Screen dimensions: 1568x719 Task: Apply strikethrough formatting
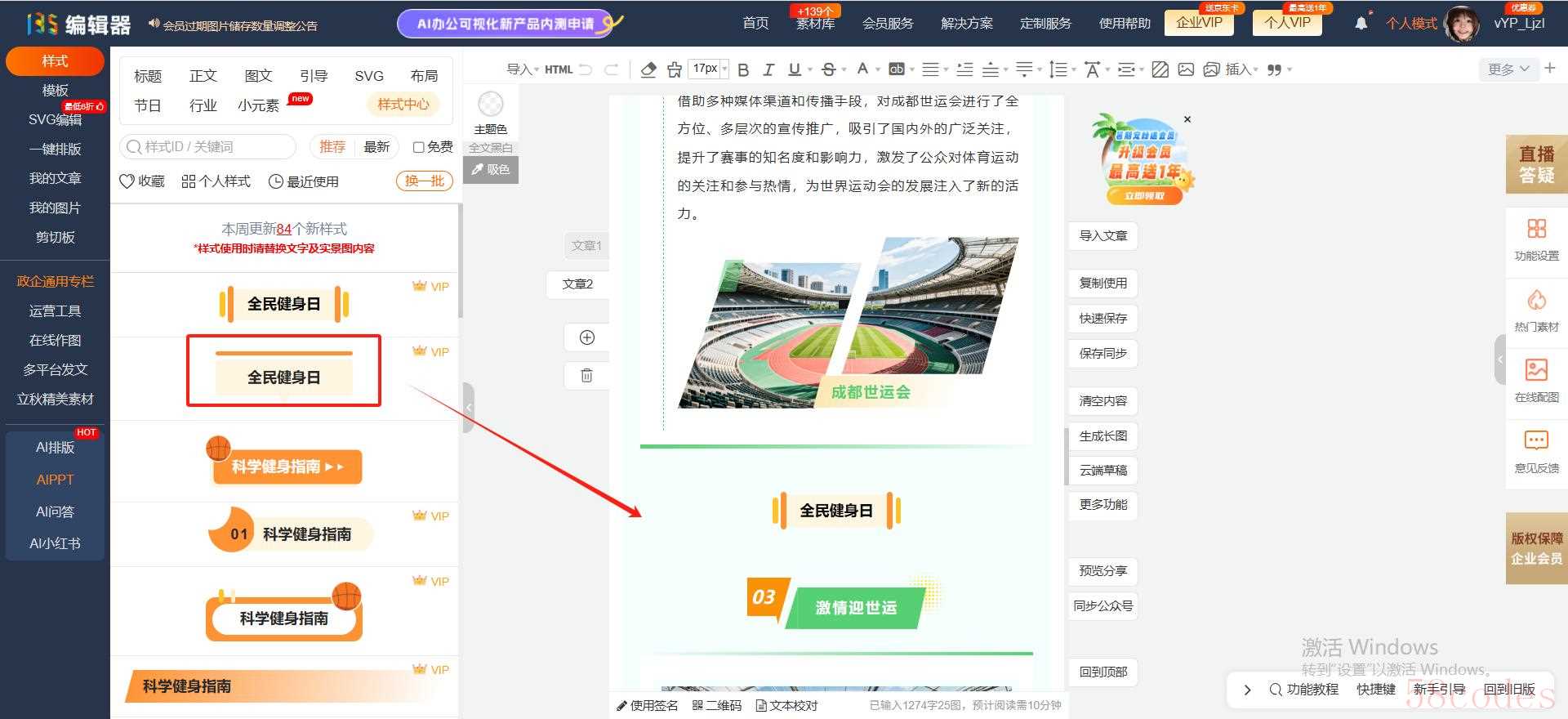[828, 69]
